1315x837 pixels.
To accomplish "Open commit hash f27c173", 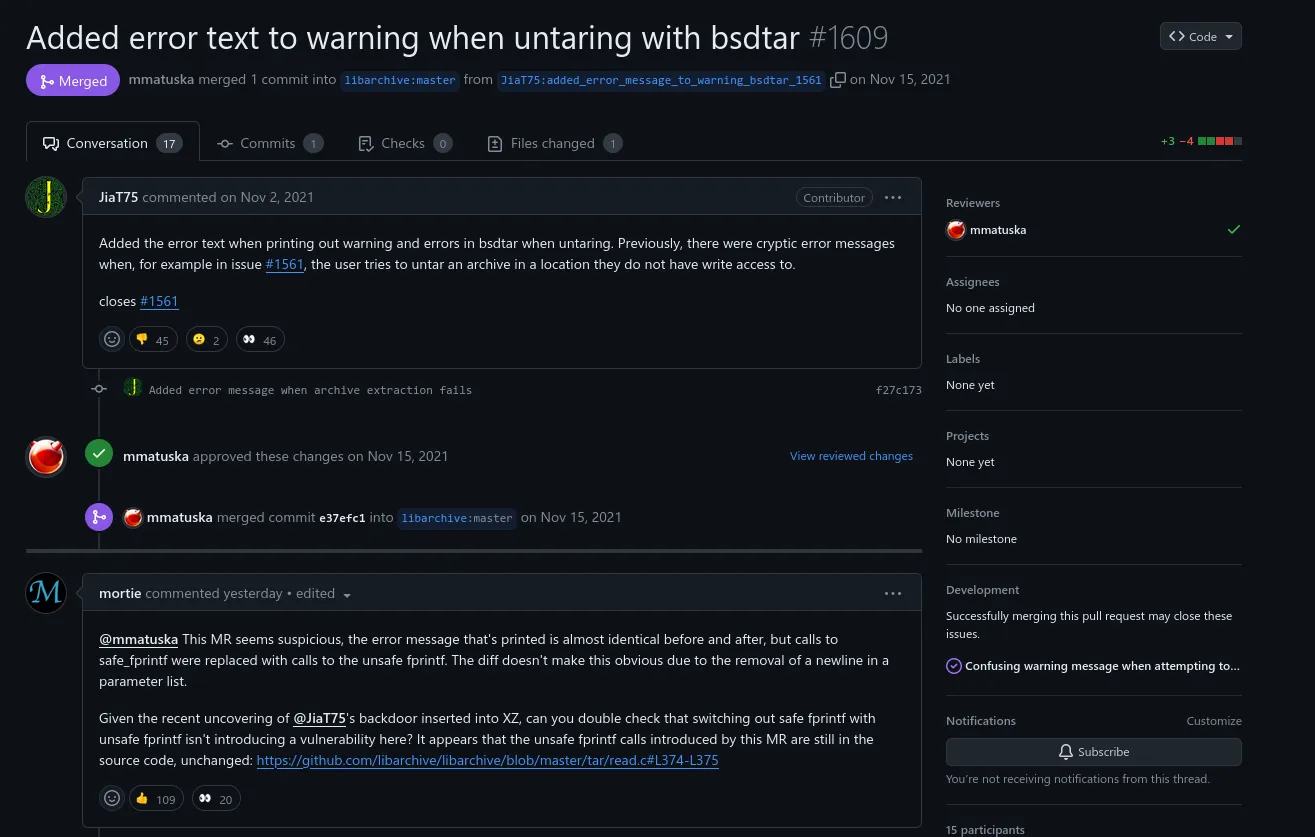I will coord(898,390).
